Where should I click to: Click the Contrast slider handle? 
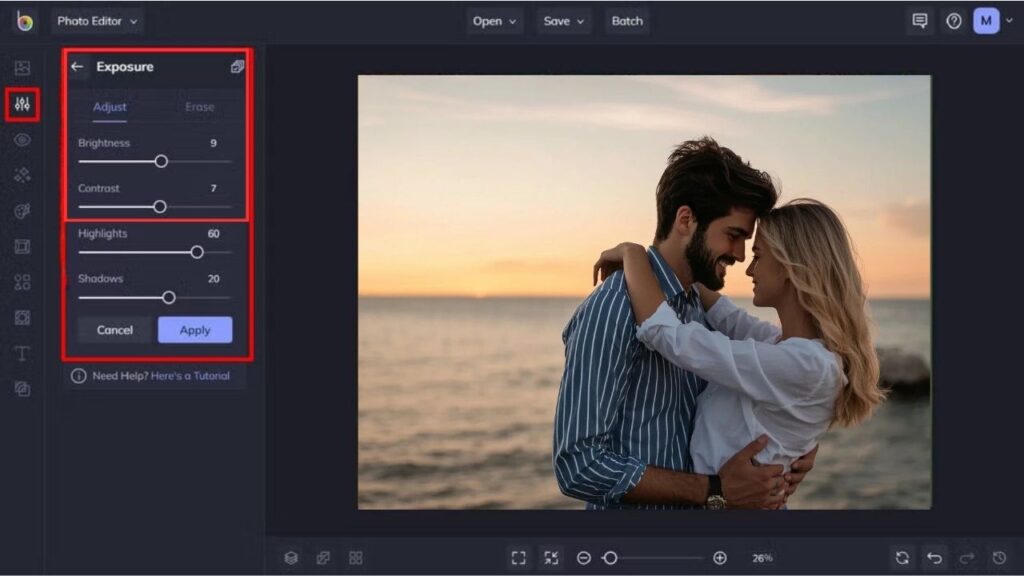(x=159, y=207)
